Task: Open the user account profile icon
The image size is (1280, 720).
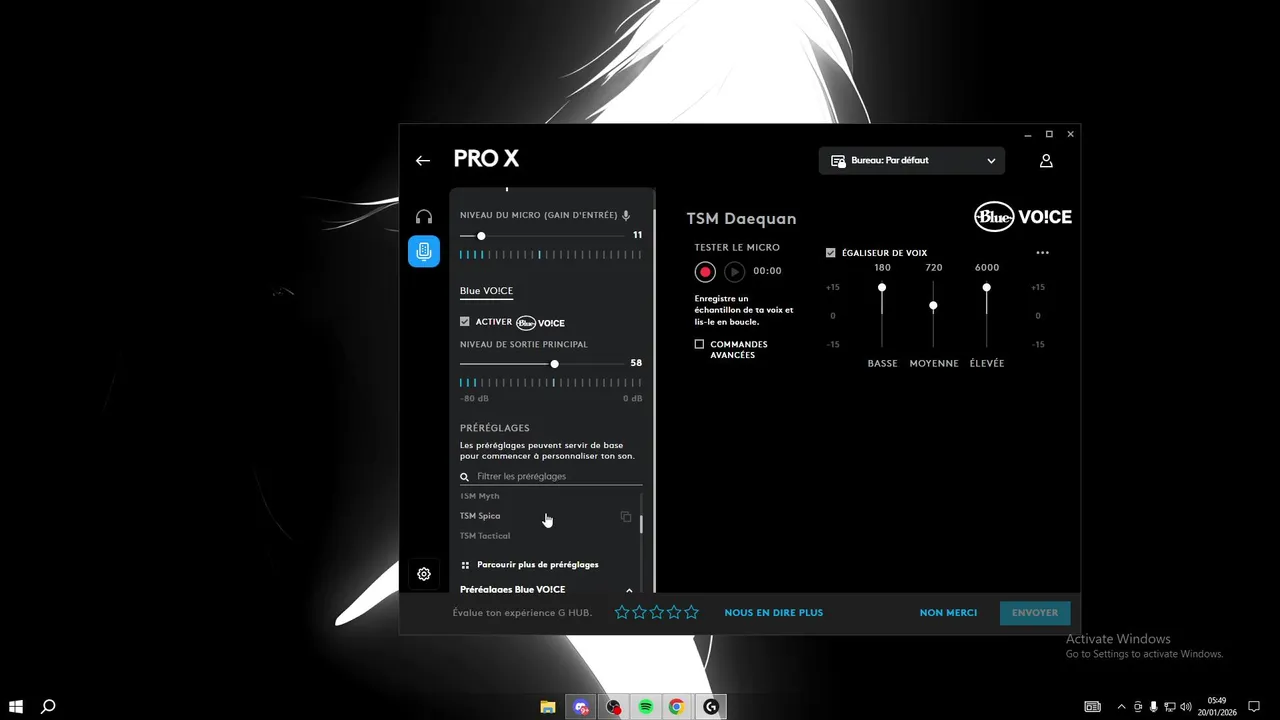Action: [1046, 160]
